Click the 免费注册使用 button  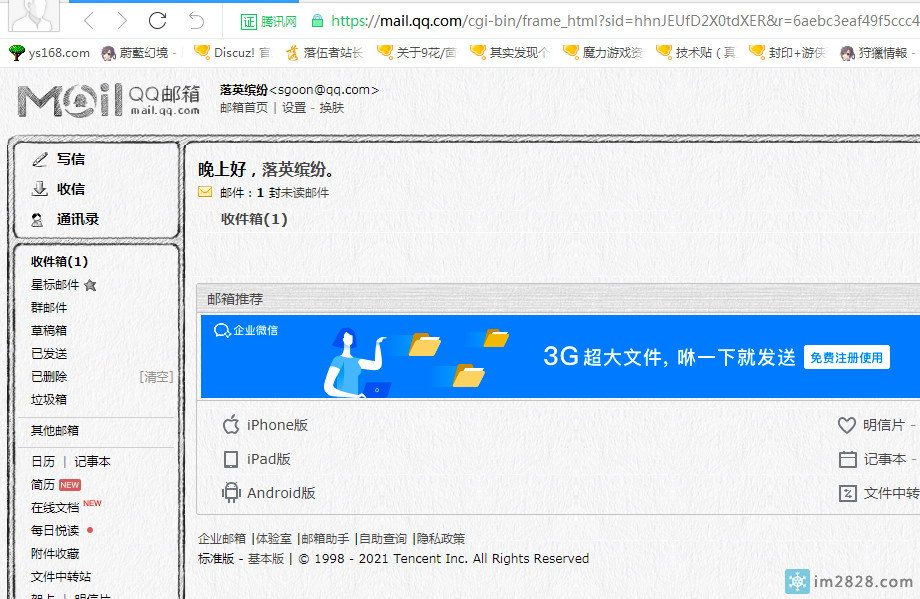(847, 357)
